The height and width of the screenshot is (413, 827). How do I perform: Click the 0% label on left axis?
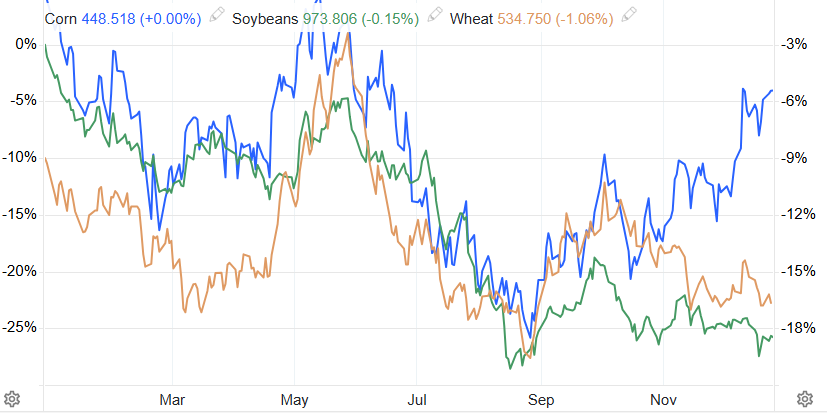click(x=26, y=44)
